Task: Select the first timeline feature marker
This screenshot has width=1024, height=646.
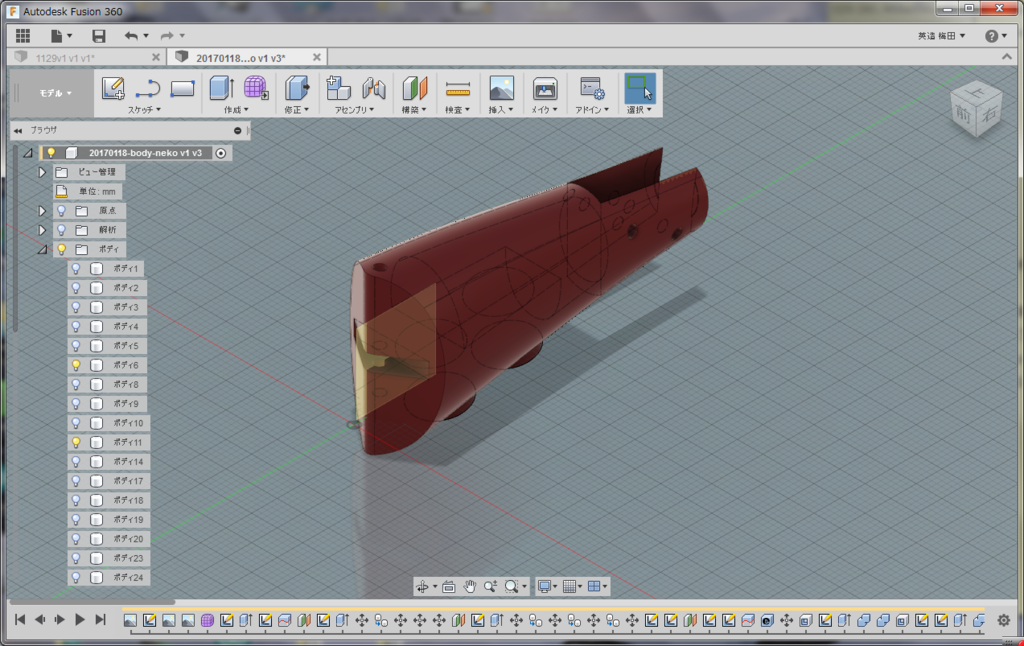Action: (x=130, y=621)
